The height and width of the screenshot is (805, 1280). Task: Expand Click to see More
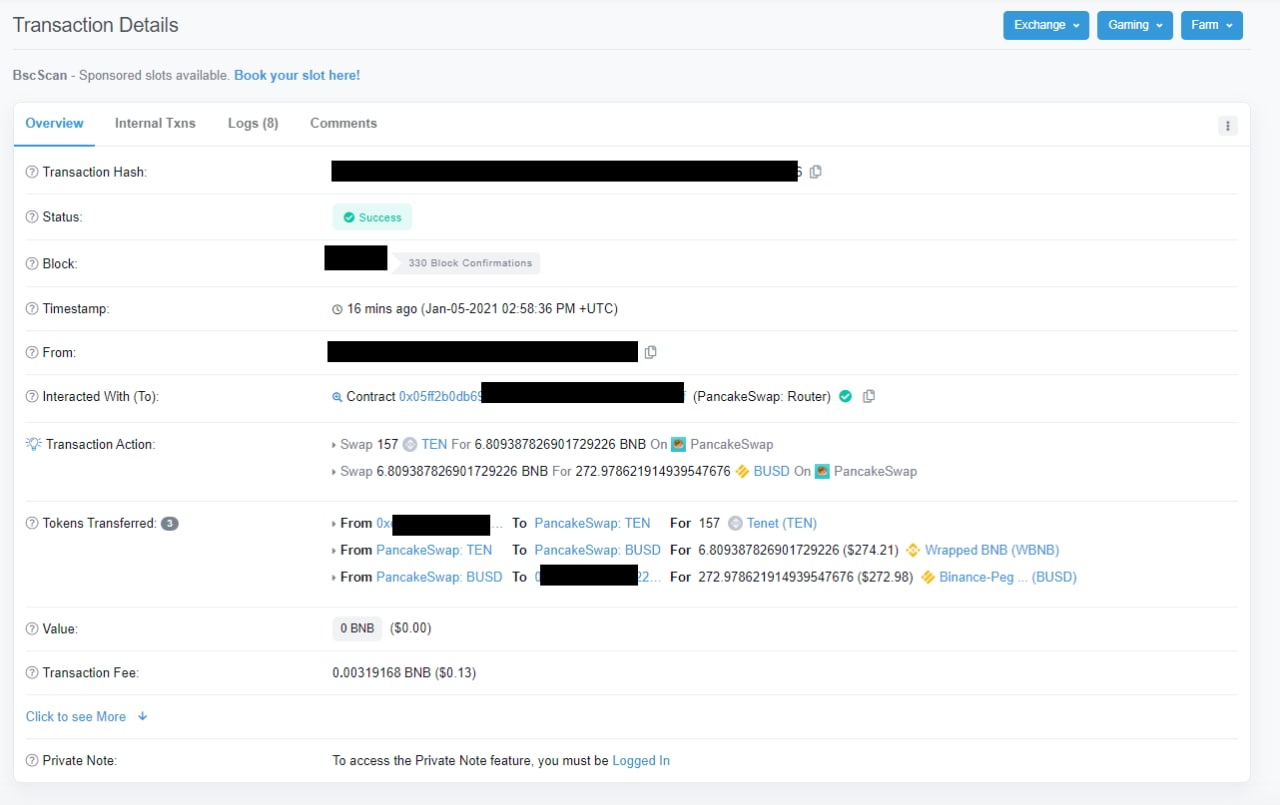pyautogui.click(x=87, y=717)
